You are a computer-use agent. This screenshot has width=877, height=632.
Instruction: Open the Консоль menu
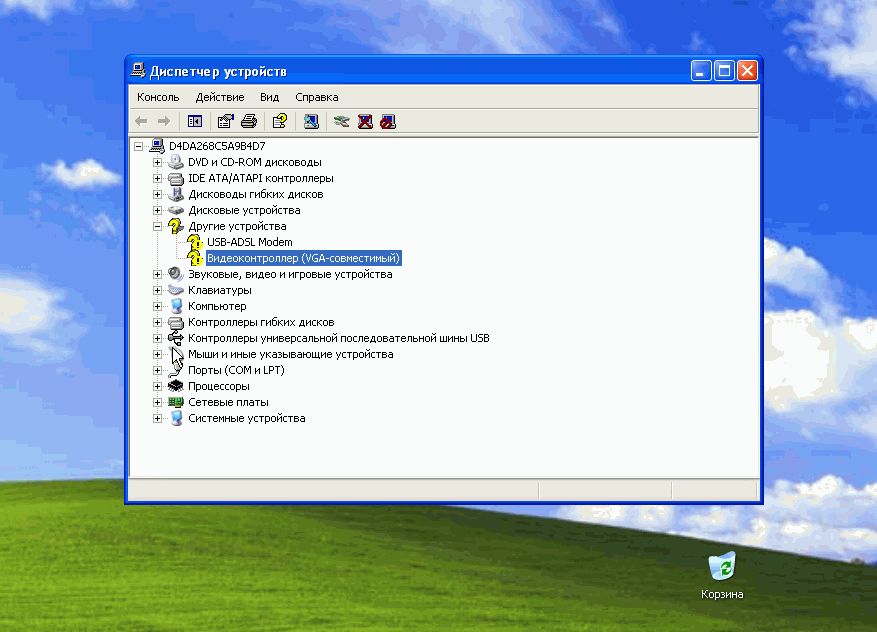(158, 97)
